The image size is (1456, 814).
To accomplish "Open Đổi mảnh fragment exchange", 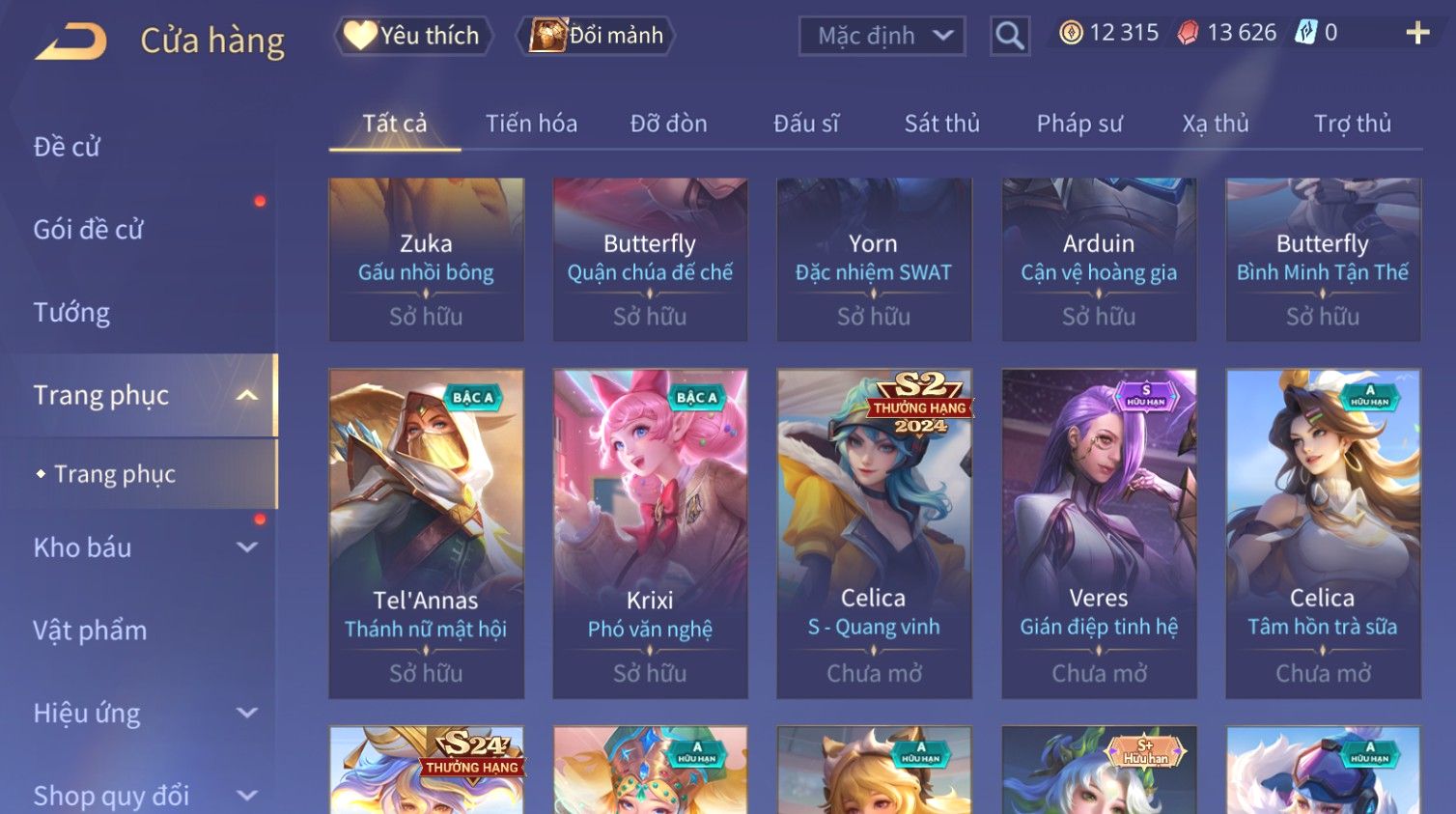I will (x=597, y=36).
